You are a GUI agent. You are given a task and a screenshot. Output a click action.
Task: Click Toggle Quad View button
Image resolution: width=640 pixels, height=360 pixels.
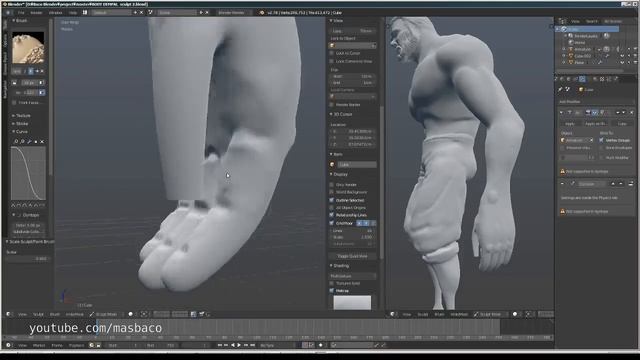[352, 256]
